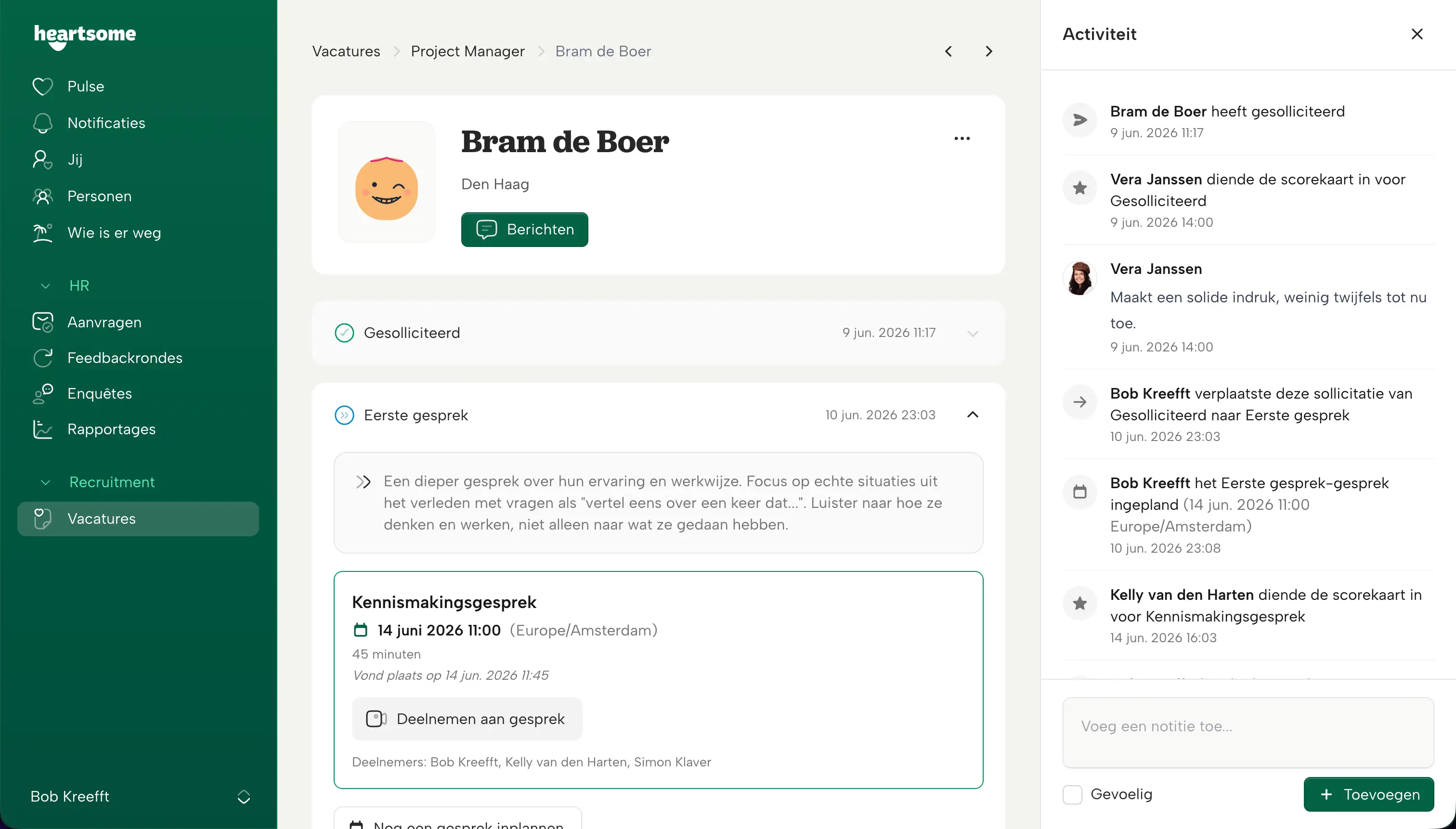Screen dimensions: 1456x829
Task: Open Personen in the sidebar
Action: pyautogui.click(x=100, y=196)
